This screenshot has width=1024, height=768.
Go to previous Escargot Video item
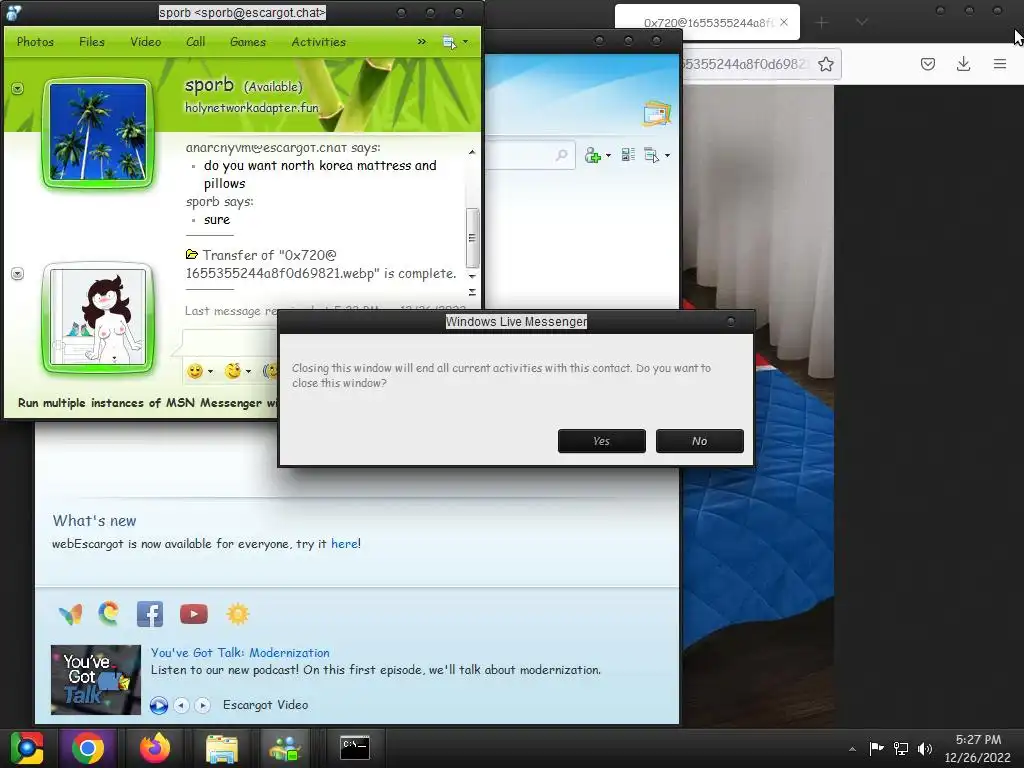point(182,705)
